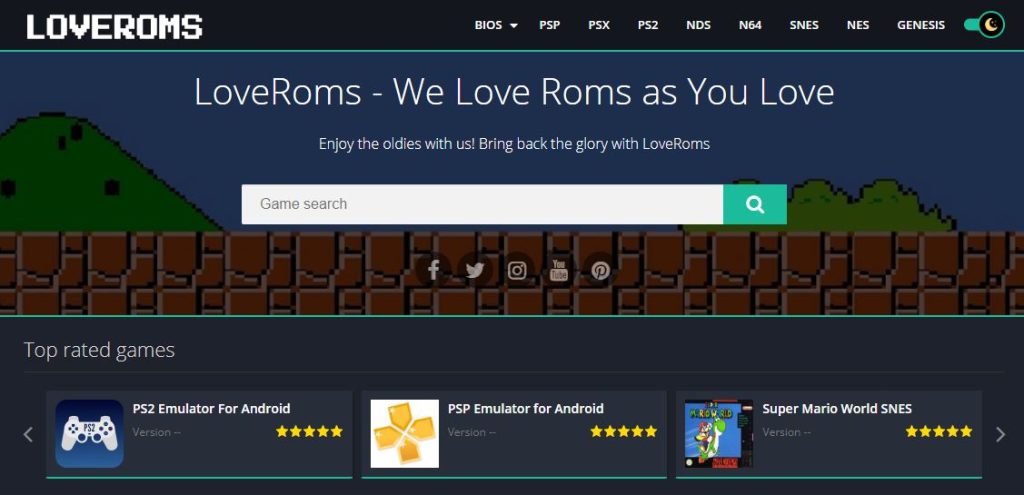This screenshot has height=495, width=1024.
Task: Open the PSP menu item
Action: [549, 25]
